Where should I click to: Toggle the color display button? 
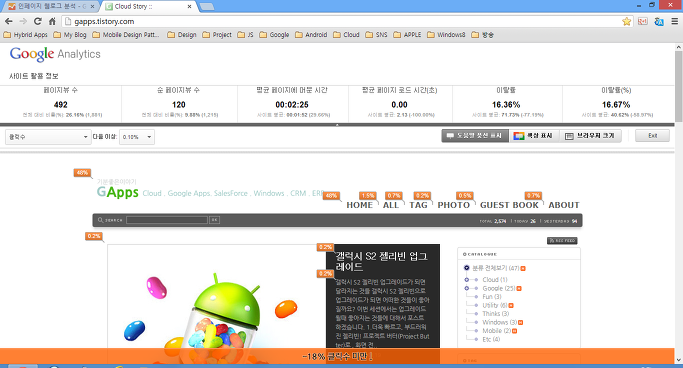pos(534,136)
